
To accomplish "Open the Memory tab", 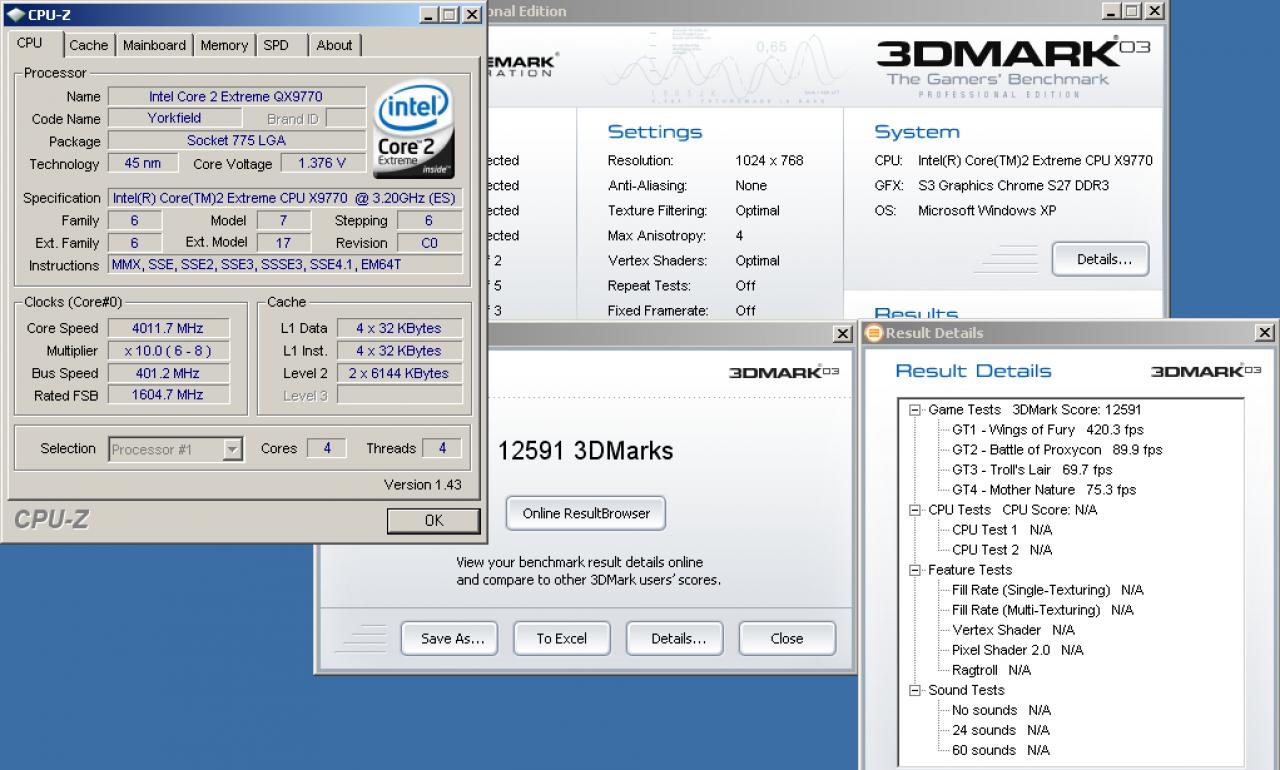I will (224, 45).
